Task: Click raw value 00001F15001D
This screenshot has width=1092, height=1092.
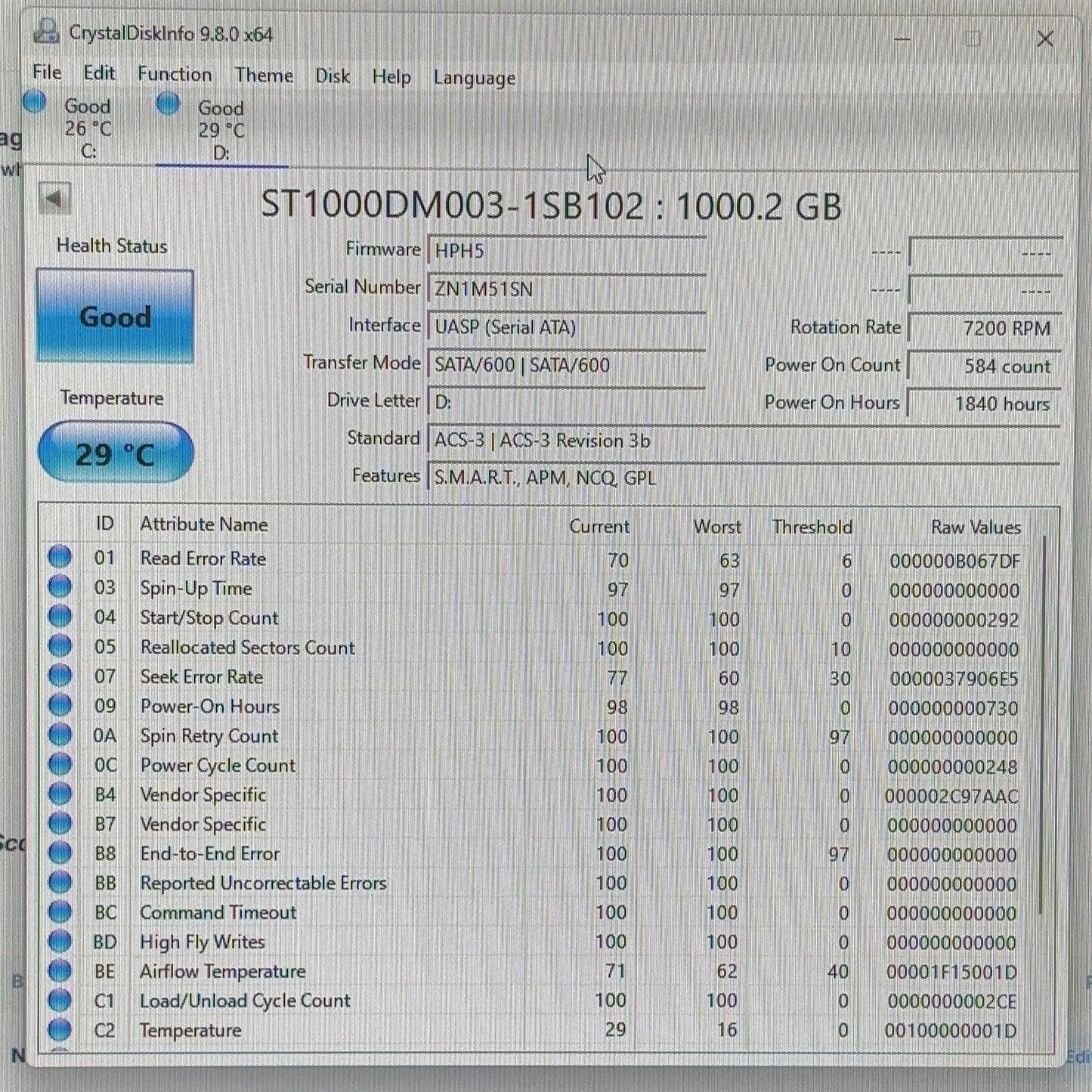Action: (951, 972)
